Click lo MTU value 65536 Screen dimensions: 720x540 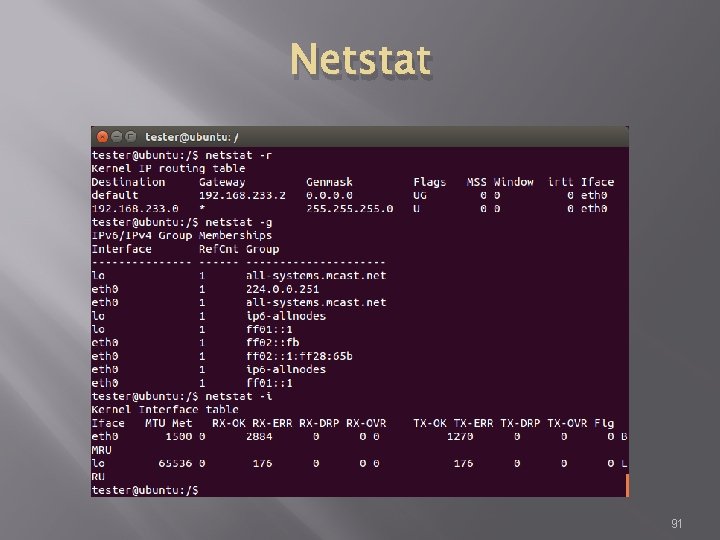175,463
